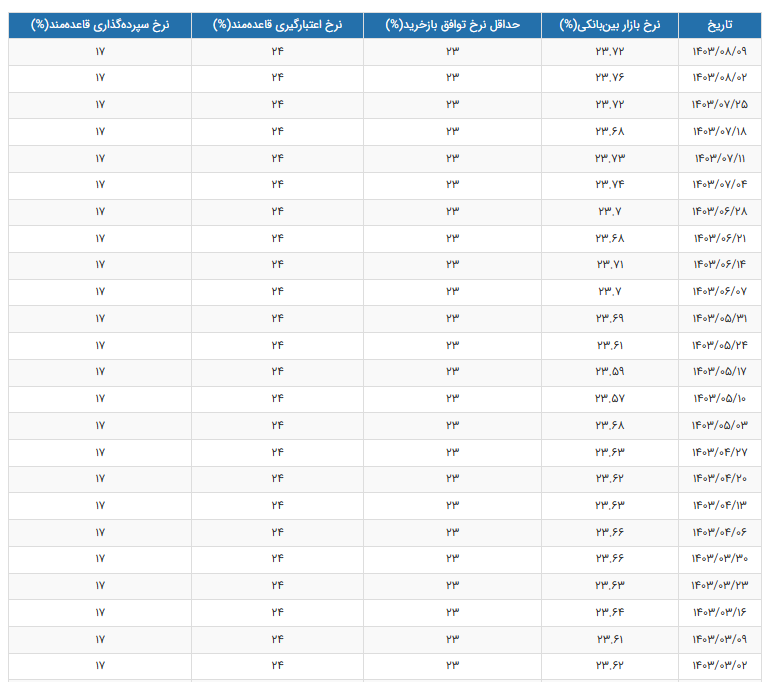
Task: Click the نرخ اعتبارگیری قاعده‌مند(%) header
Action: tap(277, 25)
